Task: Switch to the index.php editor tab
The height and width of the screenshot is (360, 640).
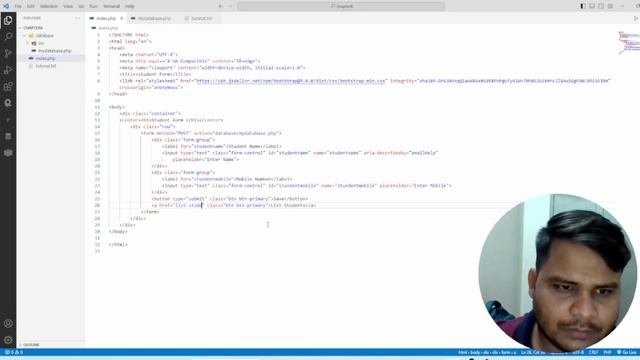Action: [x=106, y=18]
